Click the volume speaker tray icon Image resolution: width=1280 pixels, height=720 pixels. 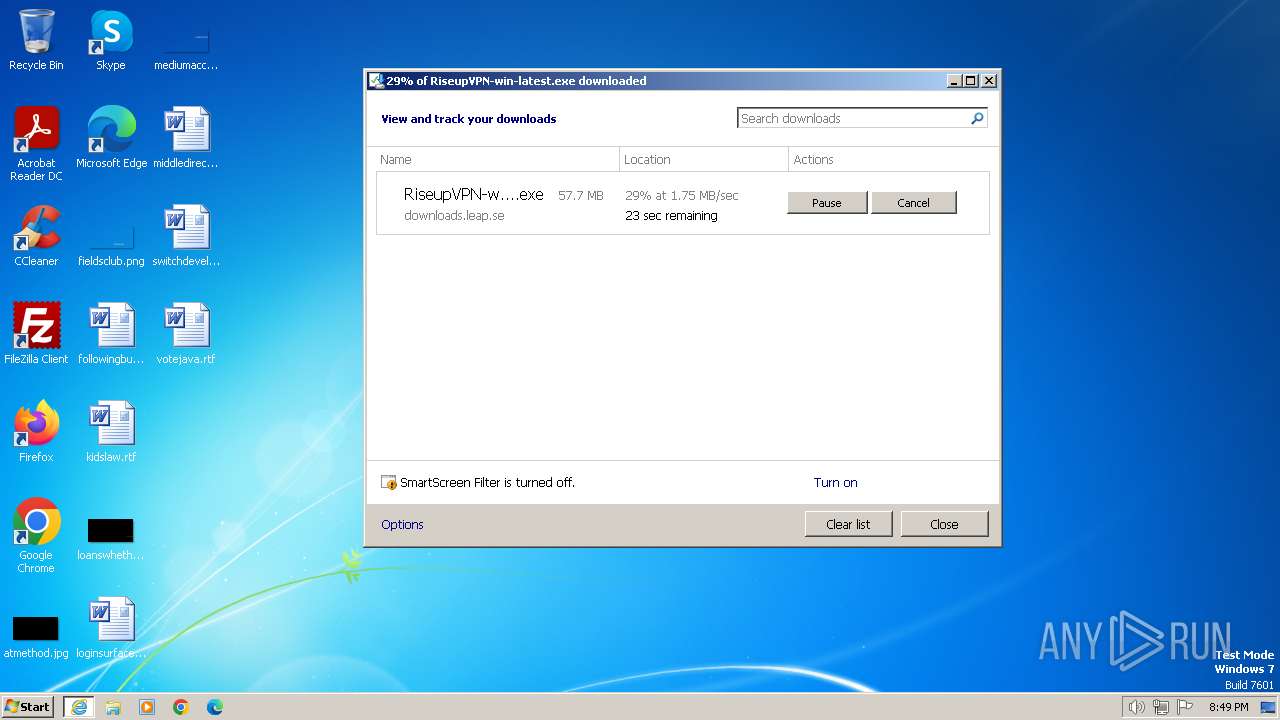(1136, 707)
